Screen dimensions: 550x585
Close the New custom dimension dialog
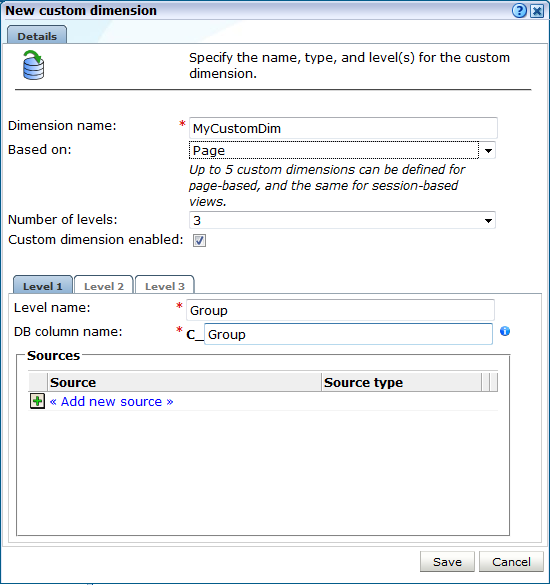pyautogui.click(x=537, y=11)
